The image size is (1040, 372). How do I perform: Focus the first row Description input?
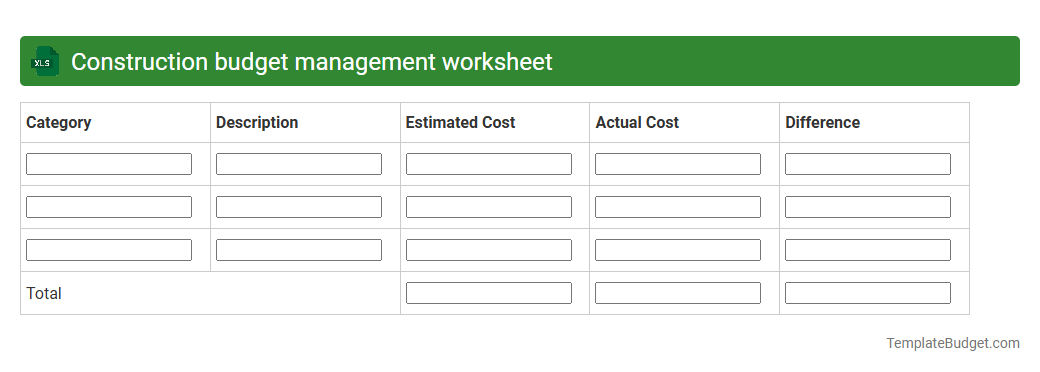[x=298, y=164]
